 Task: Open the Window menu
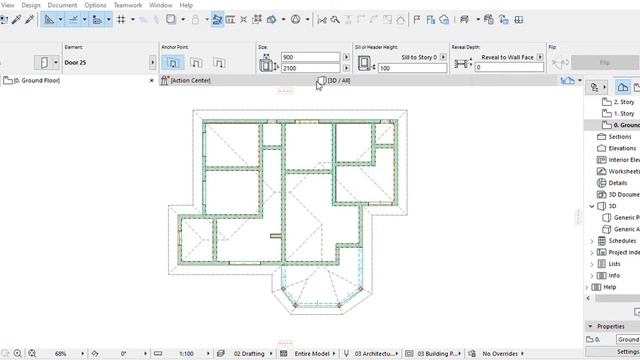coord(160,5)
